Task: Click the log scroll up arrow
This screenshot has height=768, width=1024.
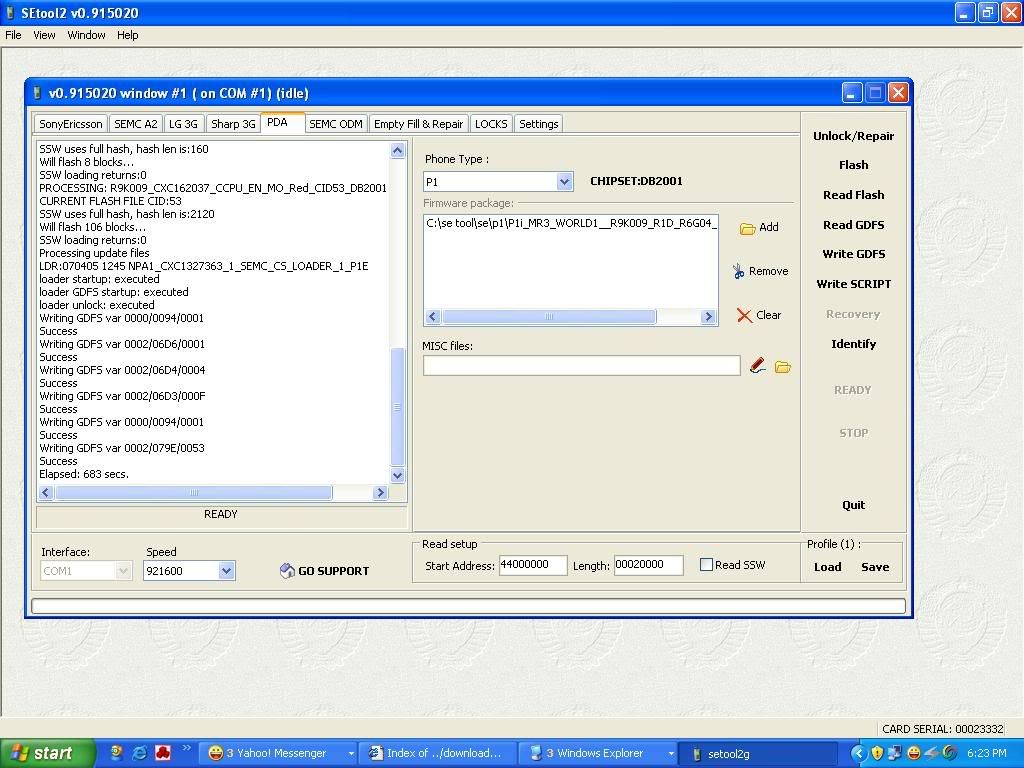Action: pos(397,151)
